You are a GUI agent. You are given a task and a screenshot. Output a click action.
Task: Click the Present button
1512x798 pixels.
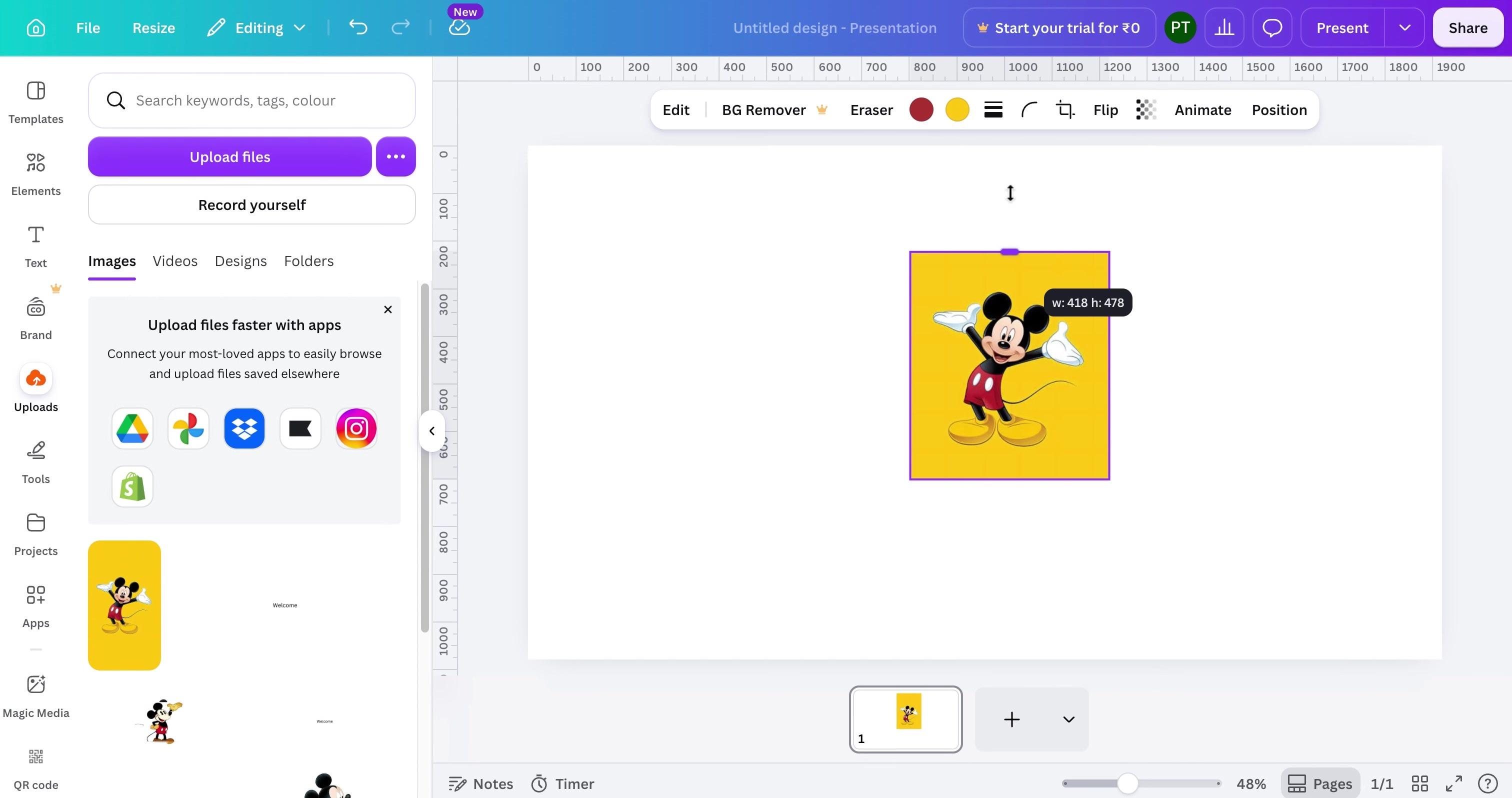[1342, 27]
